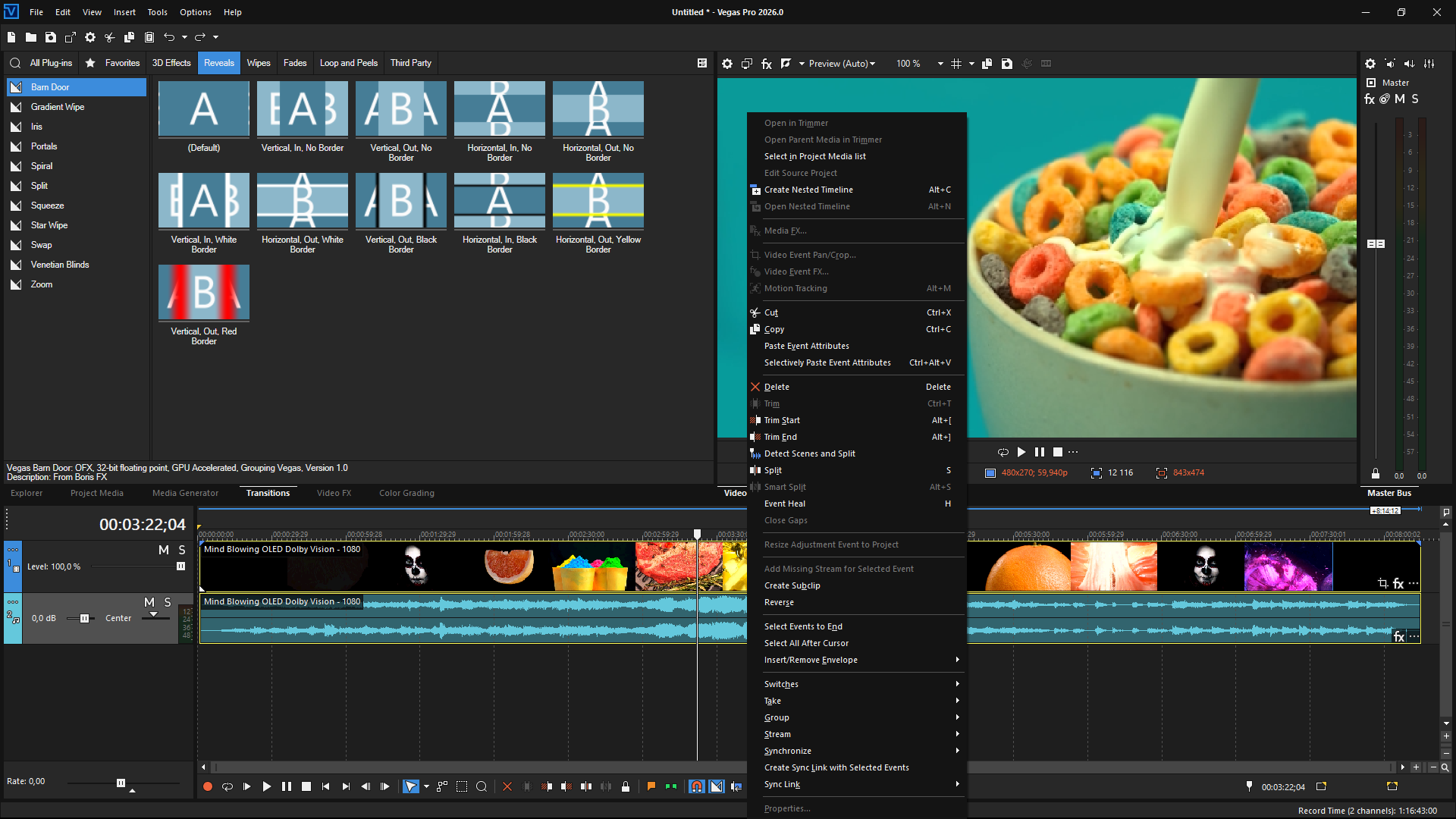1456x819 pixels.
Task: Open the Preview (Auto) quality dropdown
Action: pos(842,64)
